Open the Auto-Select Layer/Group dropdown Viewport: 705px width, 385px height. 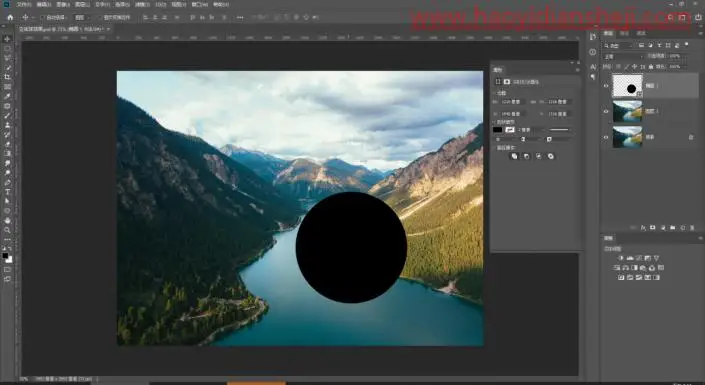coord(81,18)
